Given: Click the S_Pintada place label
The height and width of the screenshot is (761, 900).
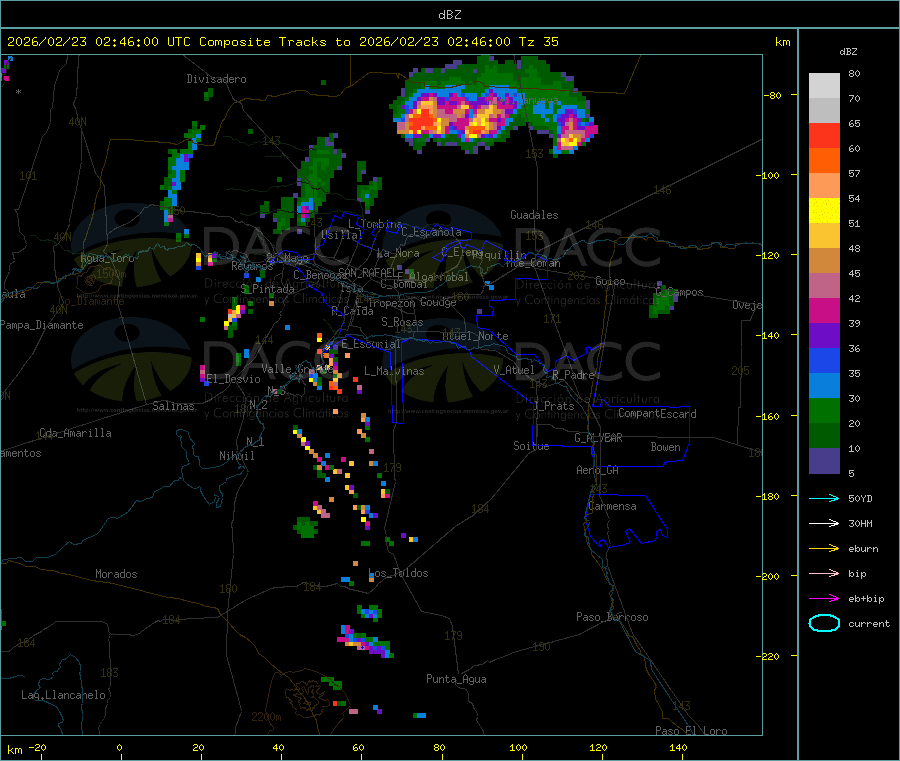Looking at the screenshot, I should (267, 290).
